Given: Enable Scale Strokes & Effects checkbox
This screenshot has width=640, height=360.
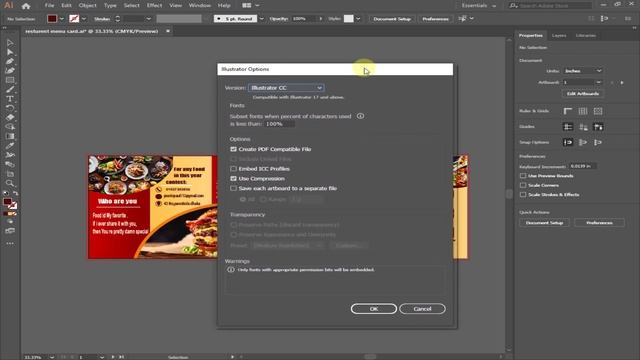Looking at the screenshot, I should click(523, 194).
